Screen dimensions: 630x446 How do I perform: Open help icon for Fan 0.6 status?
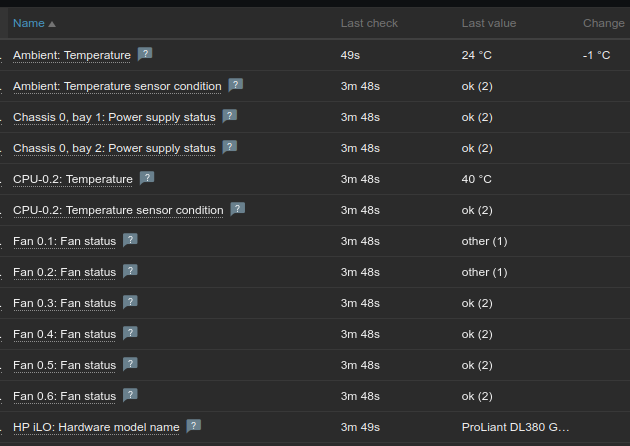coord(130,395)
